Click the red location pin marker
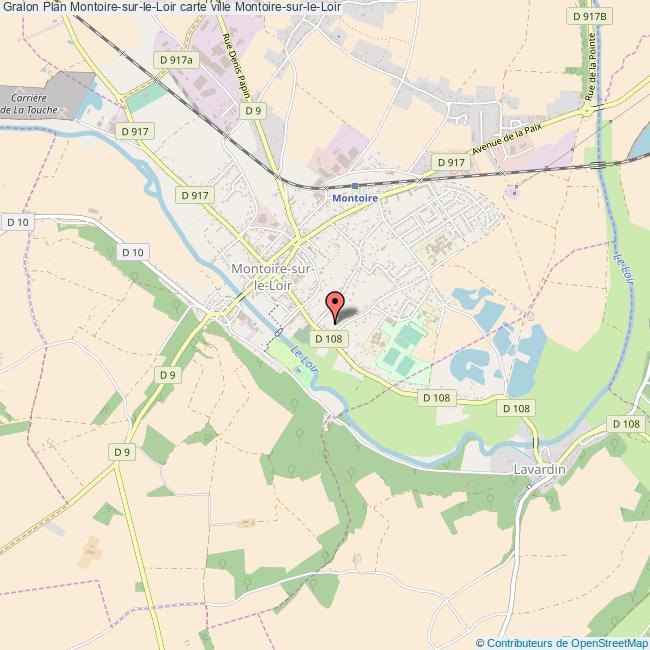The height and width of the screenshot is (650, 650). tap(335, 307)
